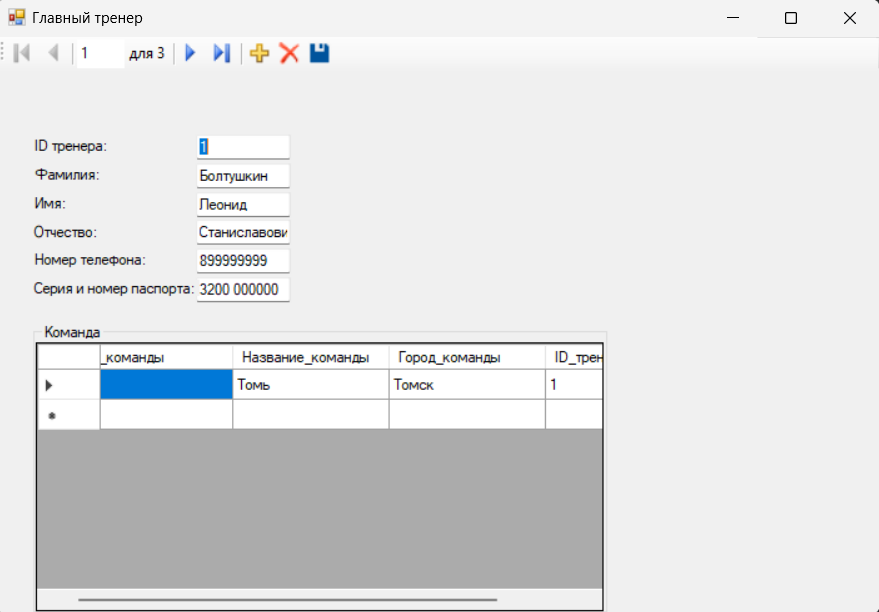Add a new record with plus icon

coord(259,53)
